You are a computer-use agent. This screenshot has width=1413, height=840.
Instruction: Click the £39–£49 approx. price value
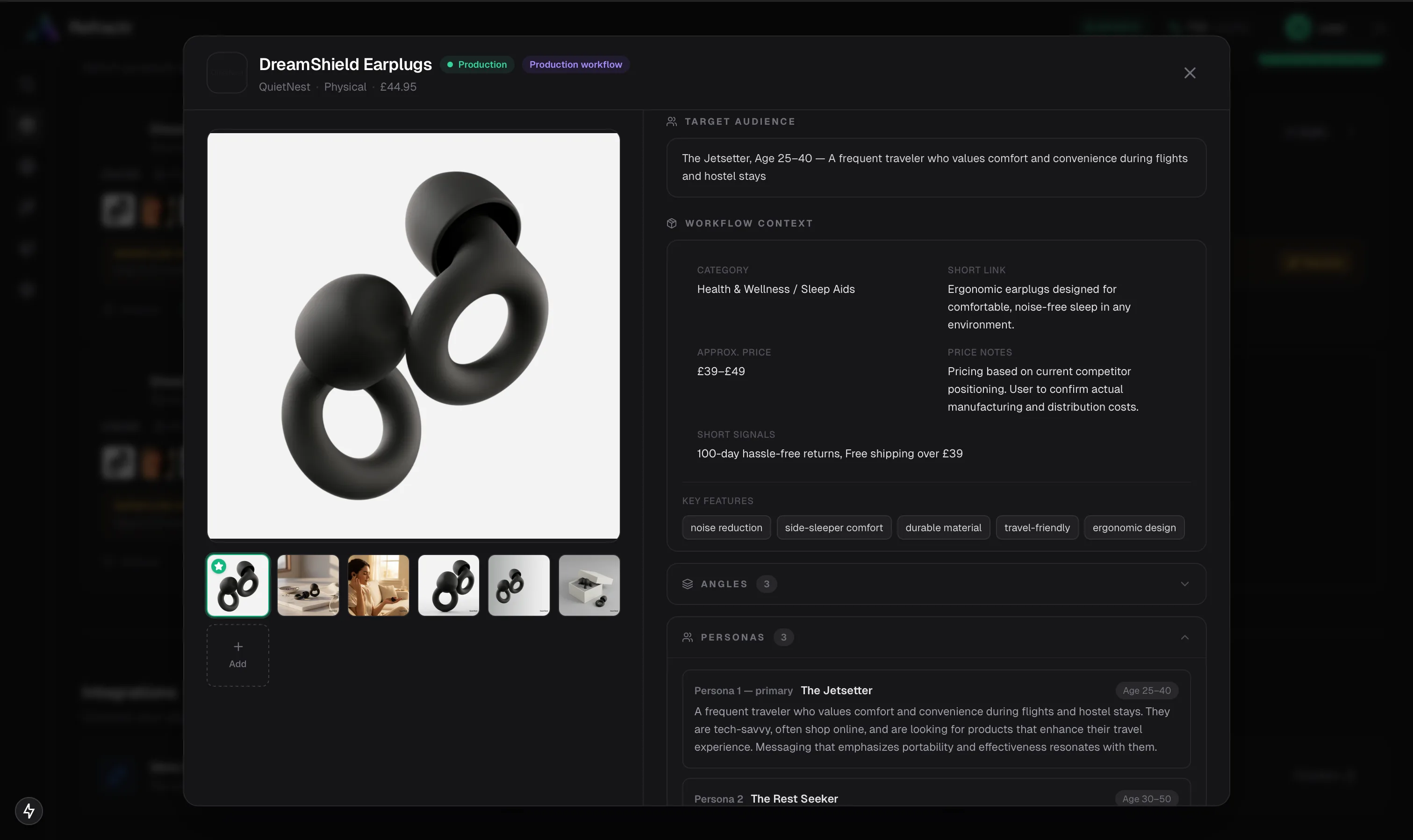[721, 371]
